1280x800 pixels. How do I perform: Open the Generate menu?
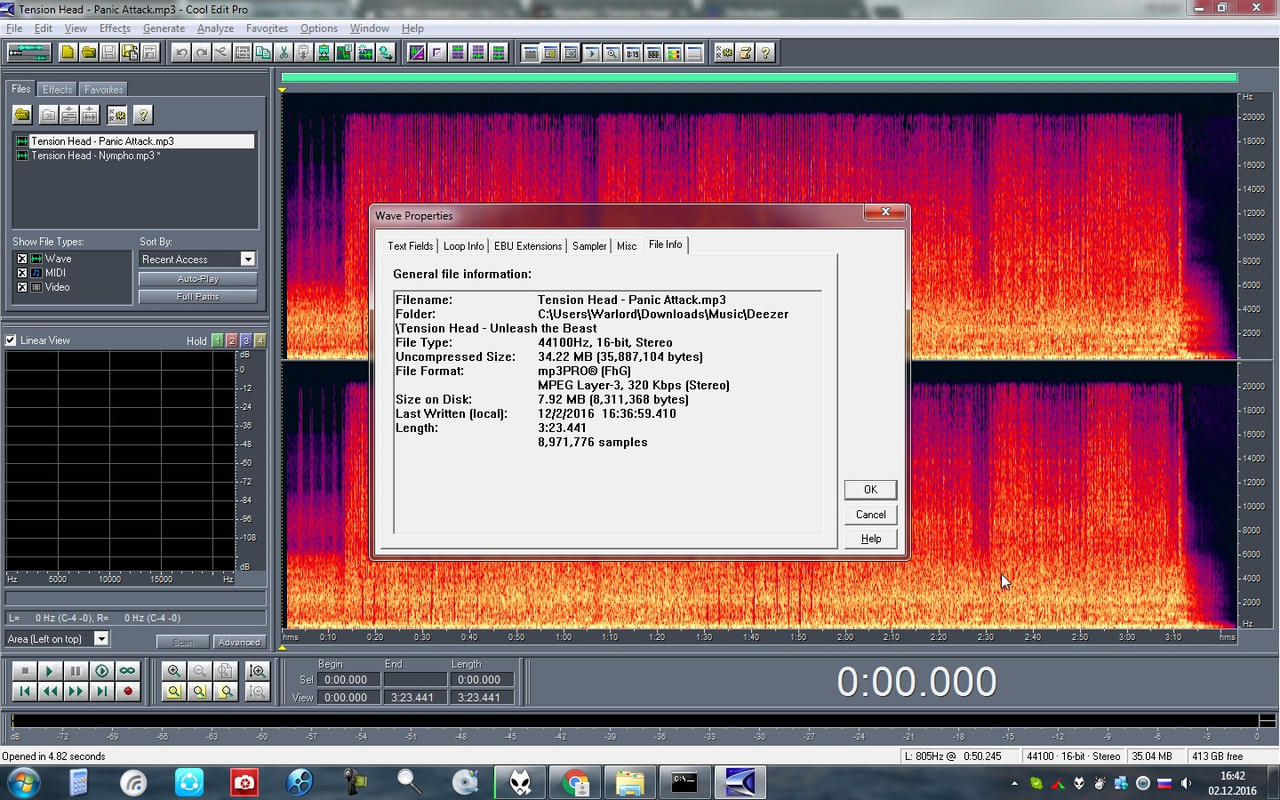164,28
